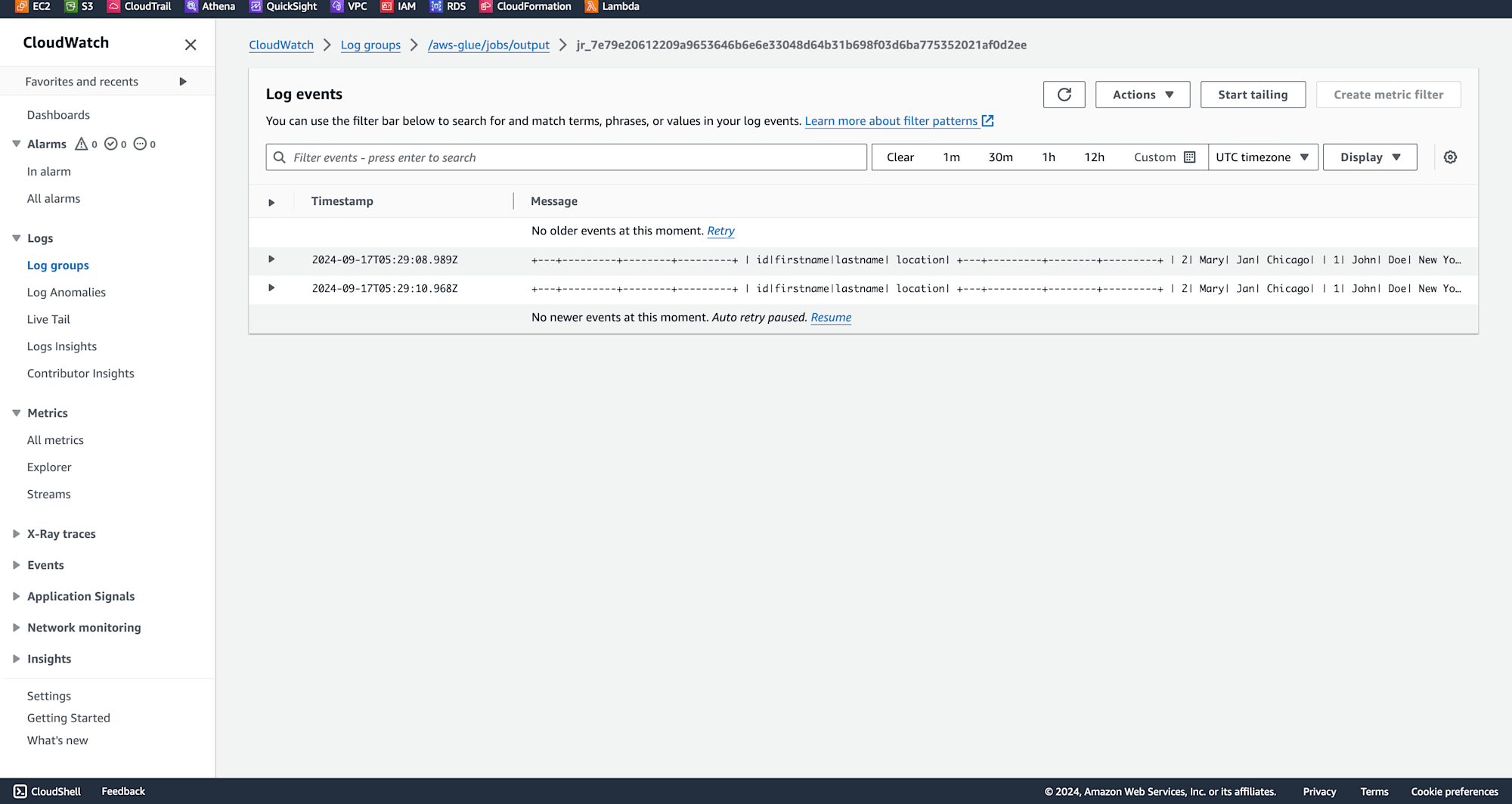Click Create metric filter button
This screenshot has width=1512, height=804.
[x=1388, y=95]
